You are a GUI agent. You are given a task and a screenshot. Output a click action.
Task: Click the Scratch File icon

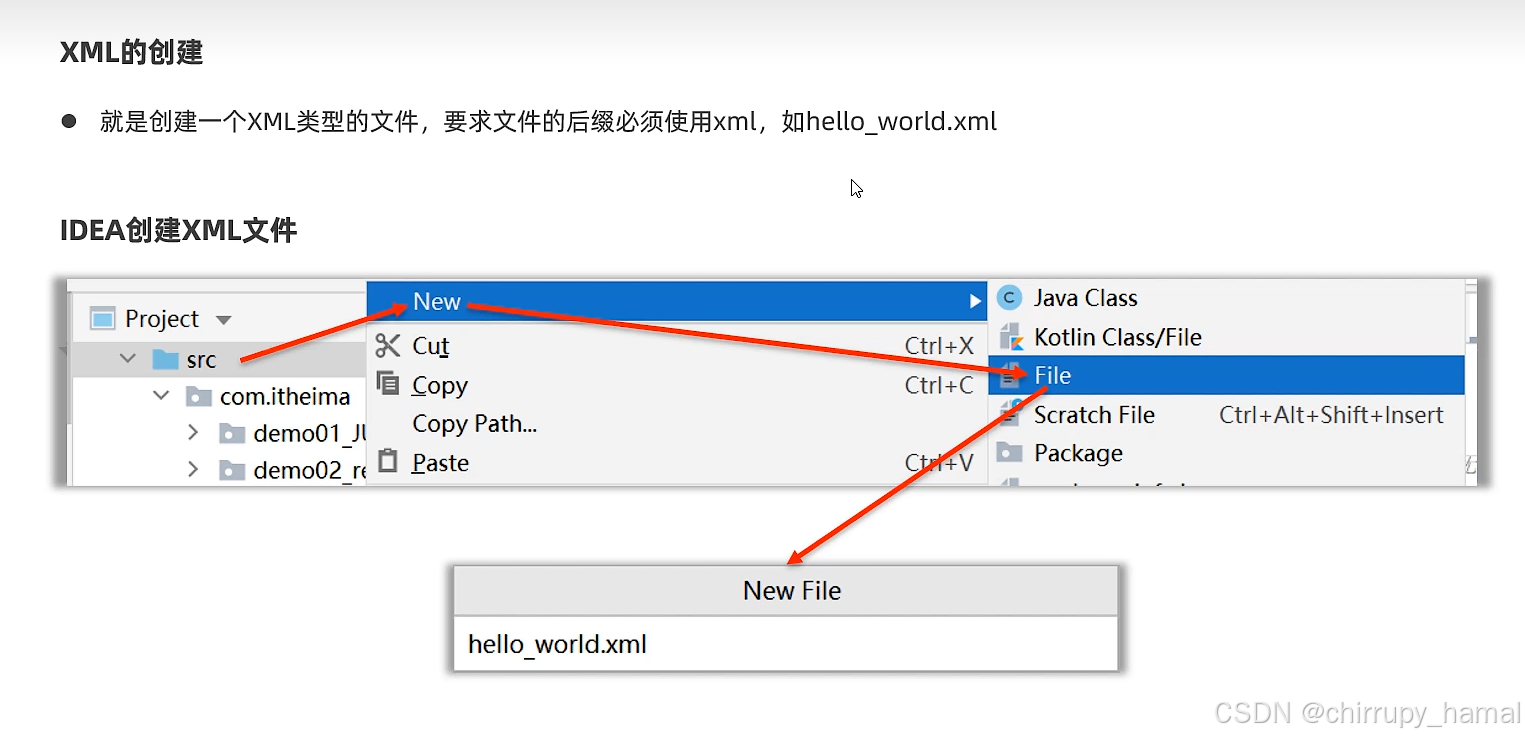pos(1010,414)
